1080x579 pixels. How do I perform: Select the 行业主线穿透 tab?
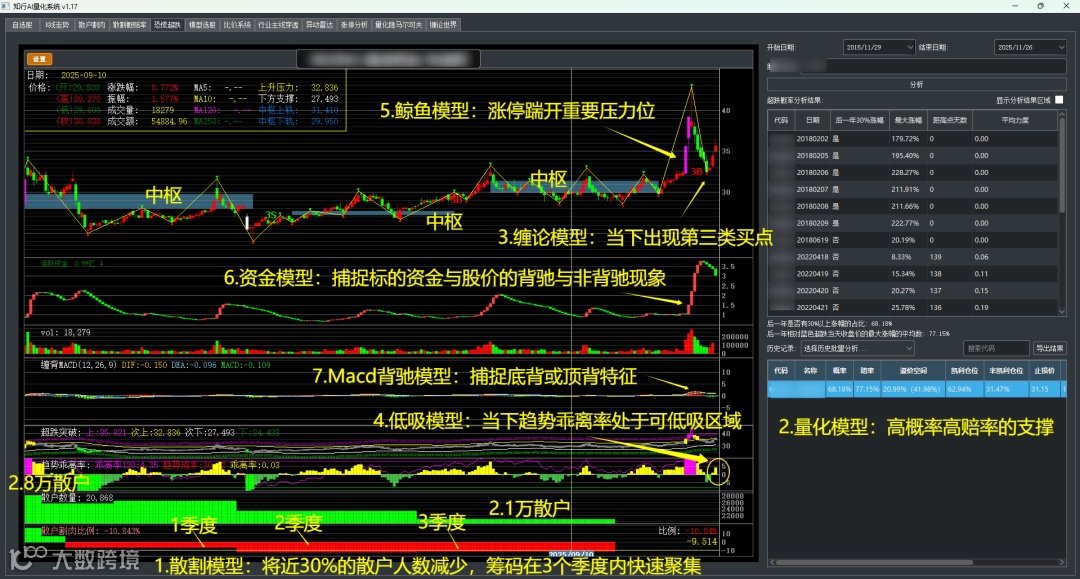click(x=278, y=25)
